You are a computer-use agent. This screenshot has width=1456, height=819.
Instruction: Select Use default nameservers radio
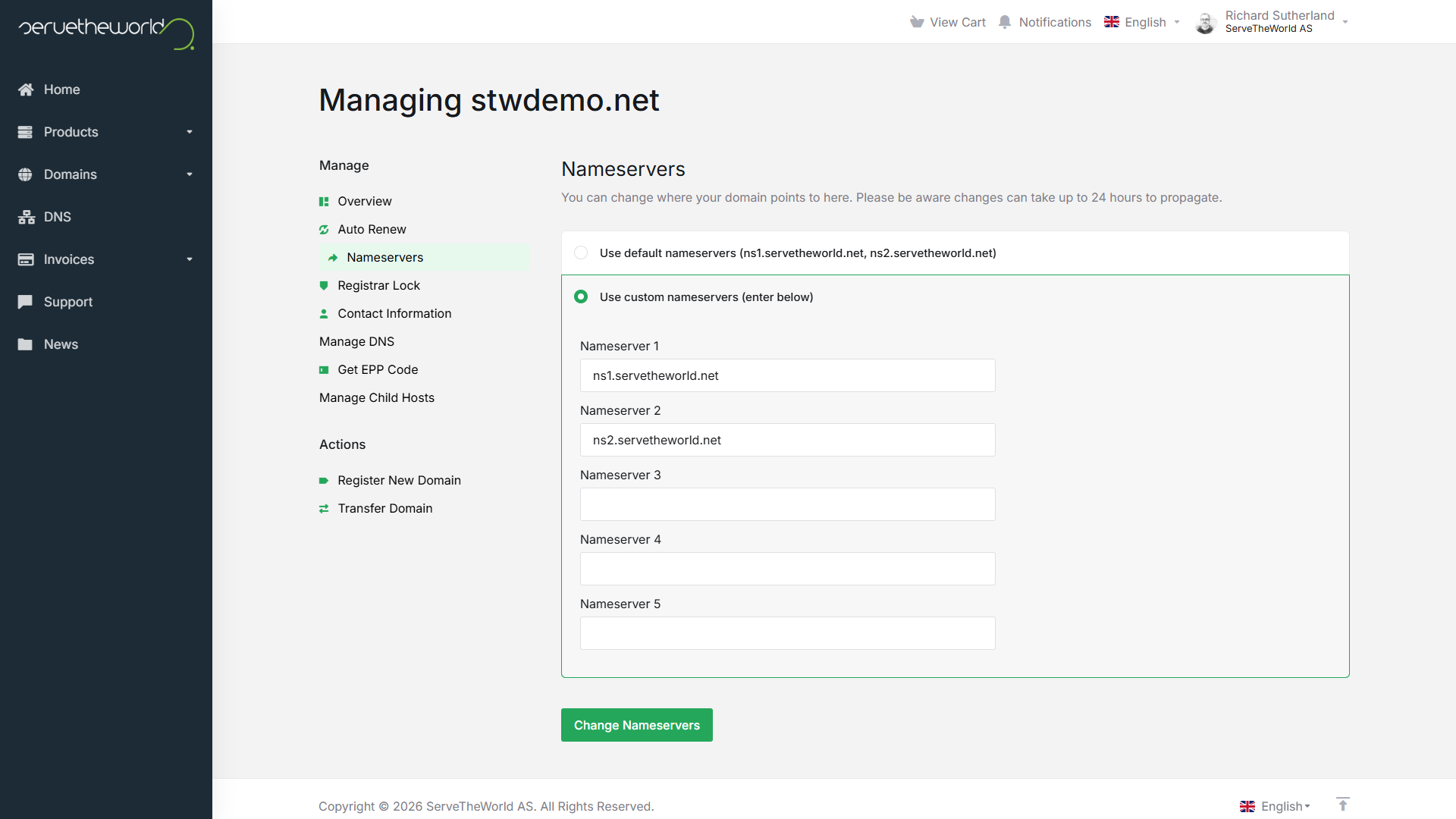point(581,253)
